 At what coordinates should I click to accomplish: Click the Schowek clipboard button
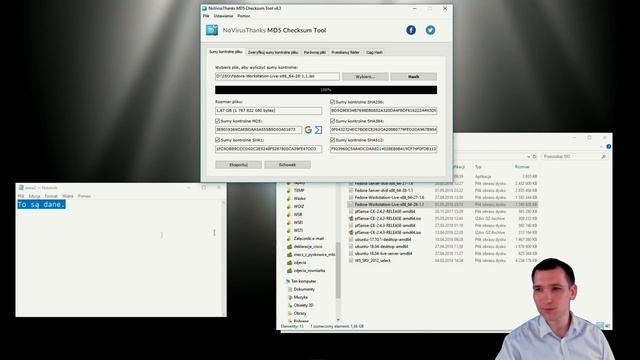[x=287, y=164]
